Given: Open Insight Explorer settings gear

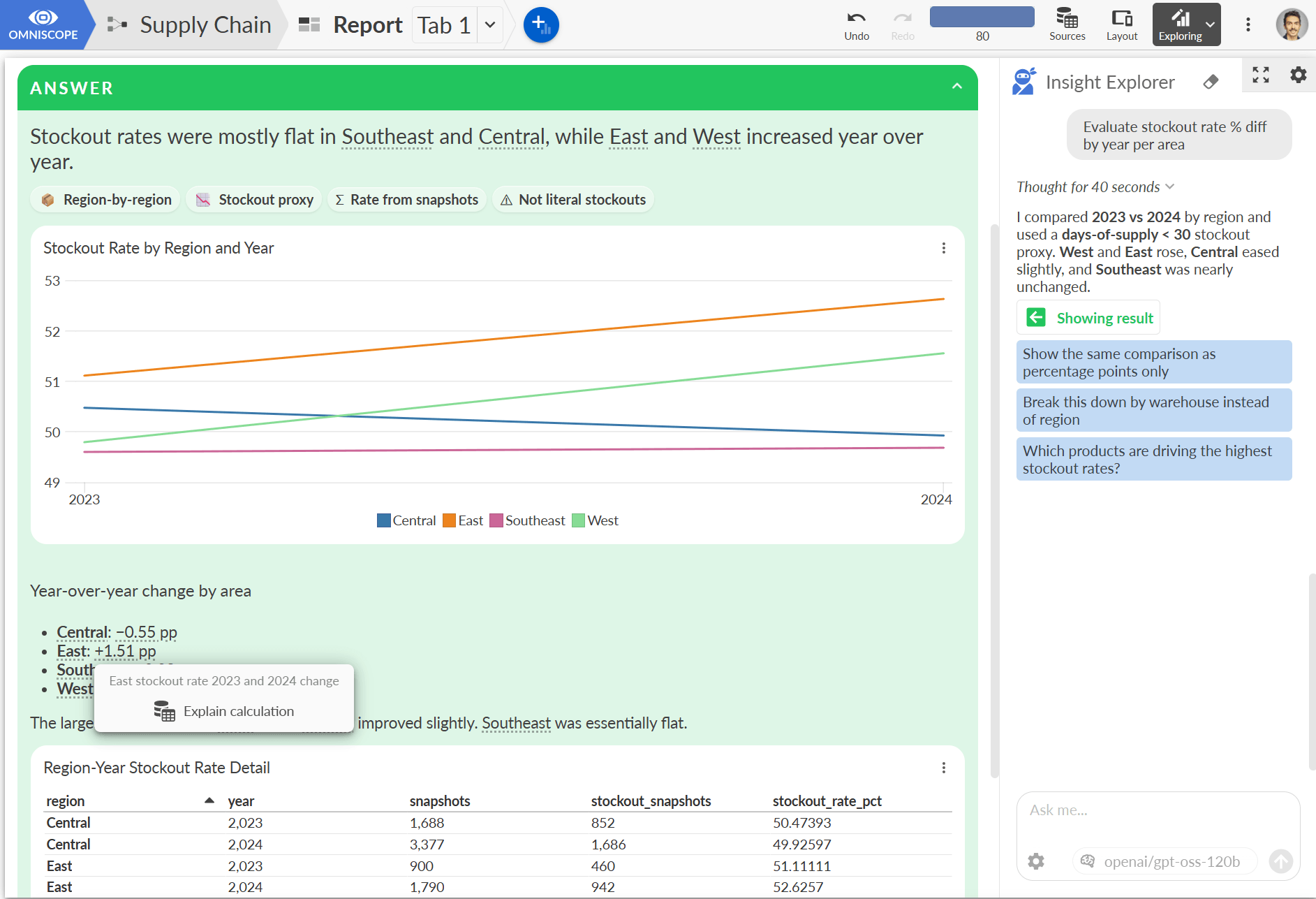Looking at the screenshot, I should (1298, 75).
